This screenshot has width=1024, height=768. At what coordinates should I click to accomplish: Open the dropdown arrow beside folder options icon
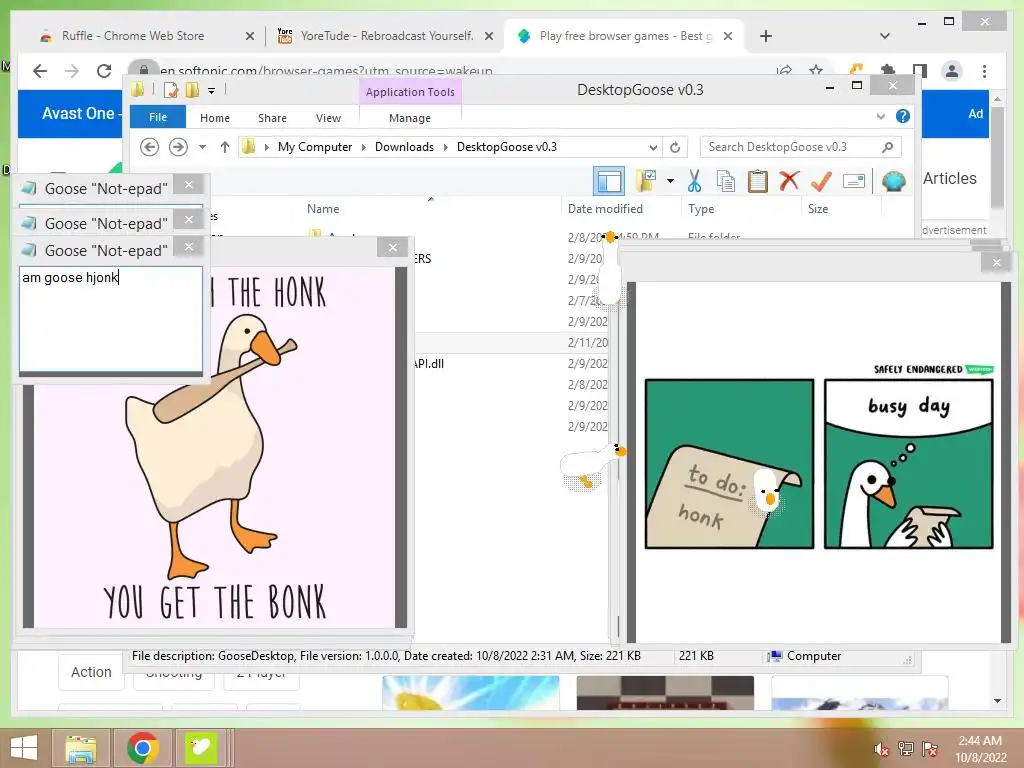tap(670, 181)
